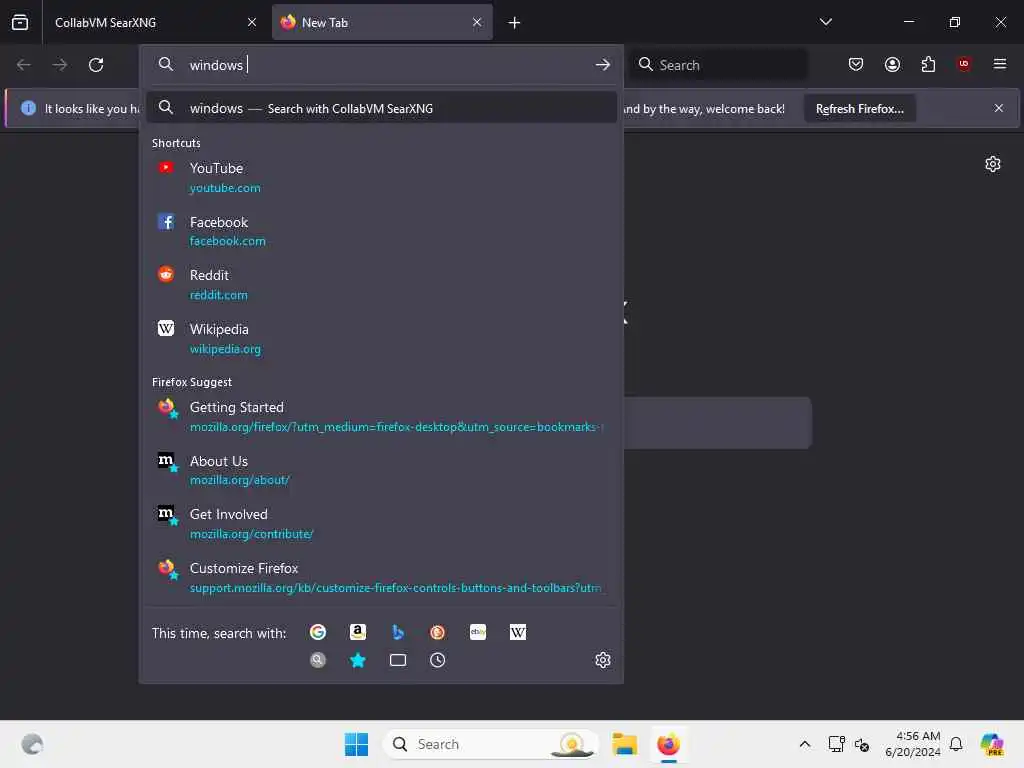Screen dimensions: 1024x768
Task: Dismiss the refresh Firefox notification bar
Action: (999, 108)
